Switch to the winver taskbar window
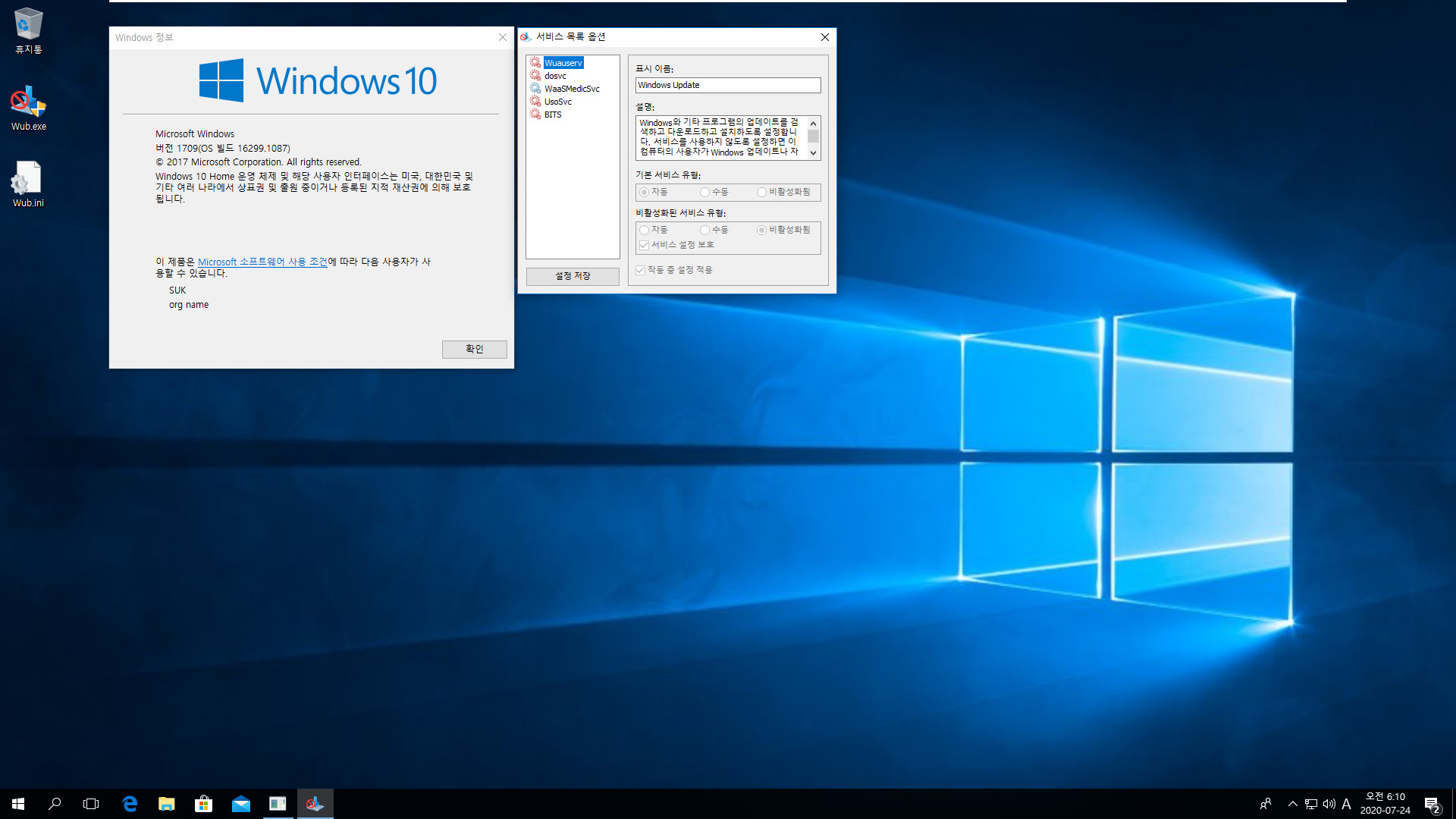The height and width of the screenshot is (819, 1456). click(x=278, y=804)
